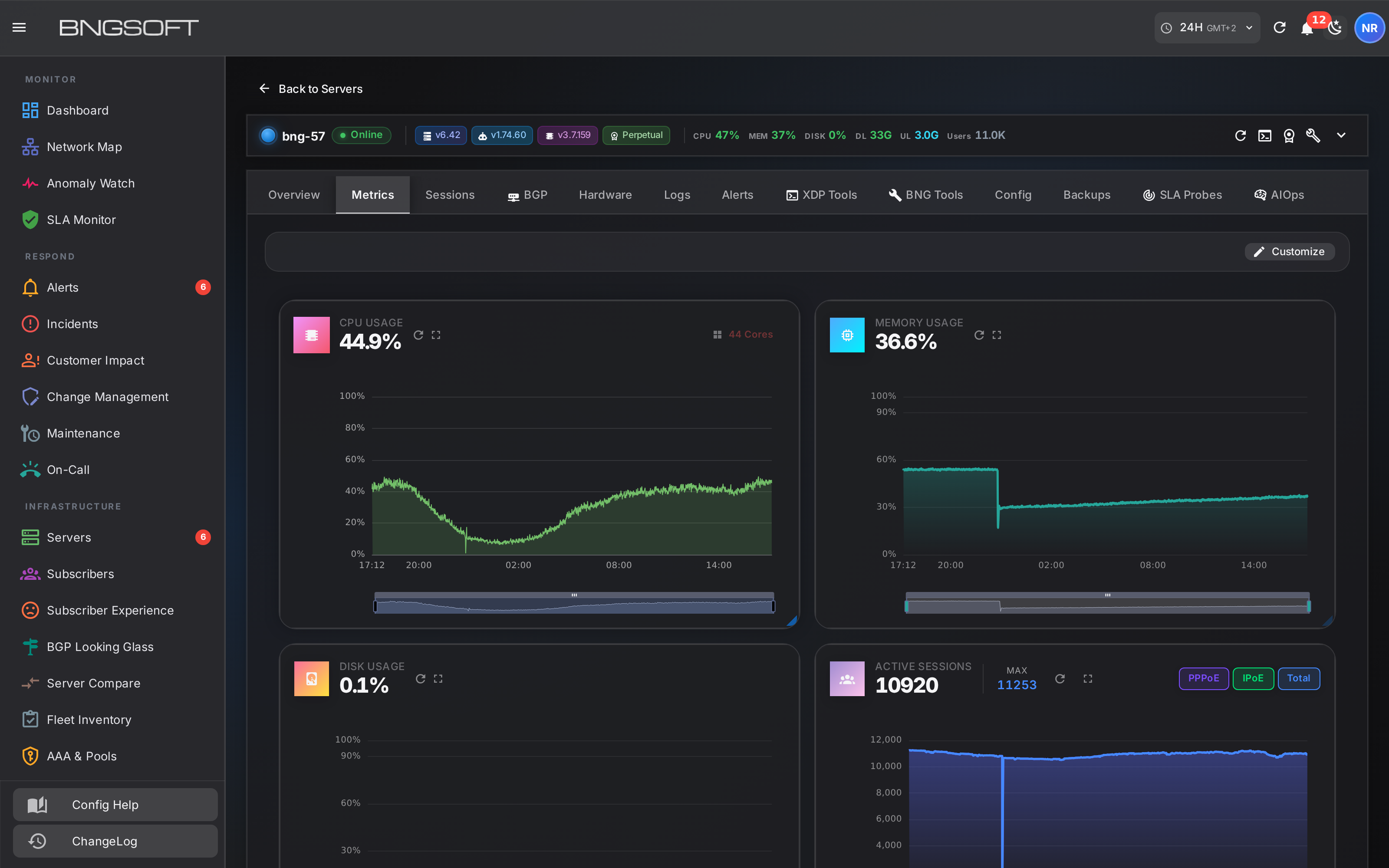The height and width of the screenshot is (868, 1389).
Task: Switch to the SLA Probes tab
Action: 1182,195
